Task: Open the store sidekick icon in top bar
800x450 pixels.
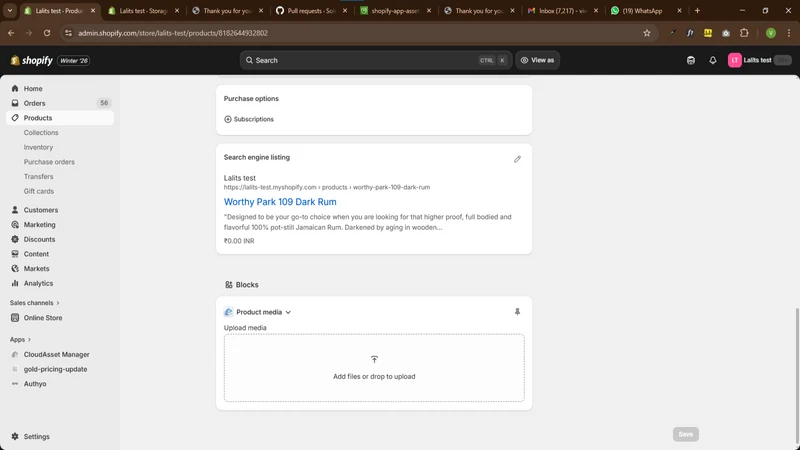Action: pos(691,60)
